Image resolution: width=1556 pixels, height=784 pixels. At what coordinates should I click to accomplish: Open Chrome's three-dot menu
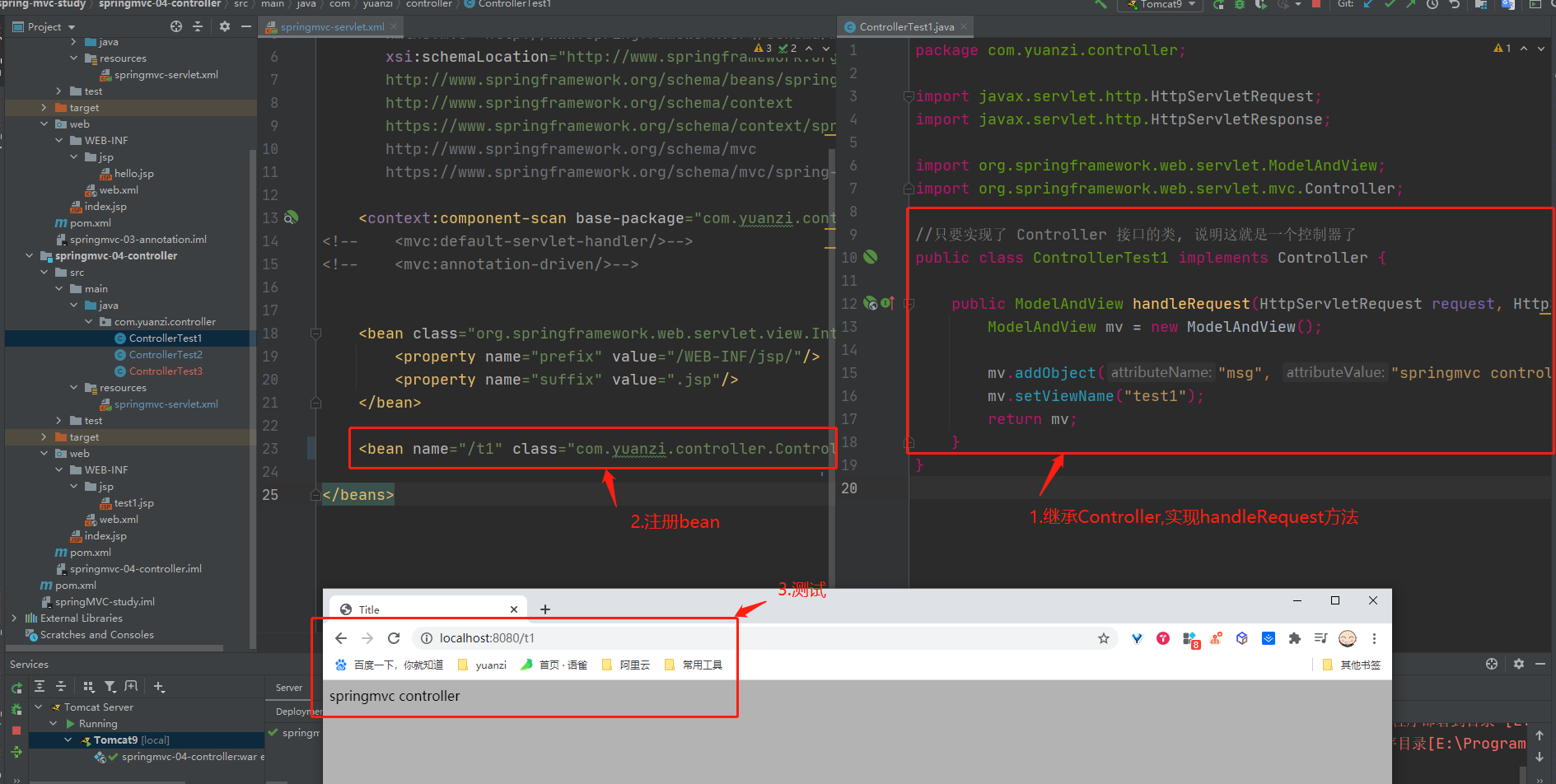pos(1374,638)
